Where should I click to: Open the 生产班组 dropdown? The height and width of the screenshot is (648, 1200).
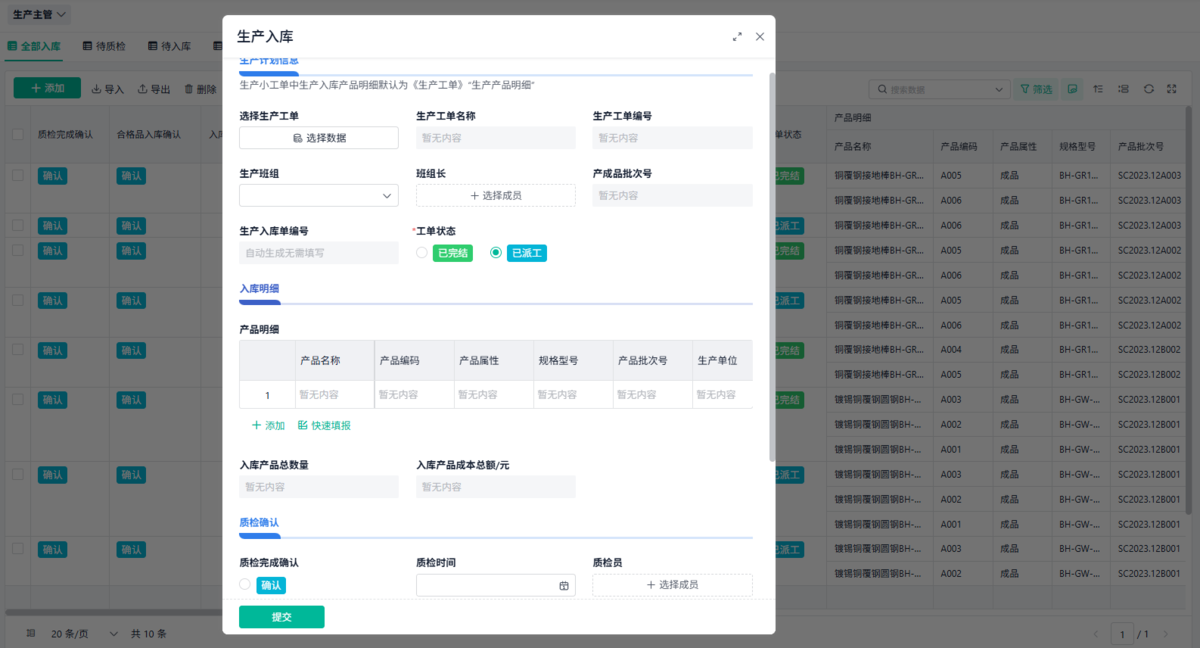tap(319, 195)
